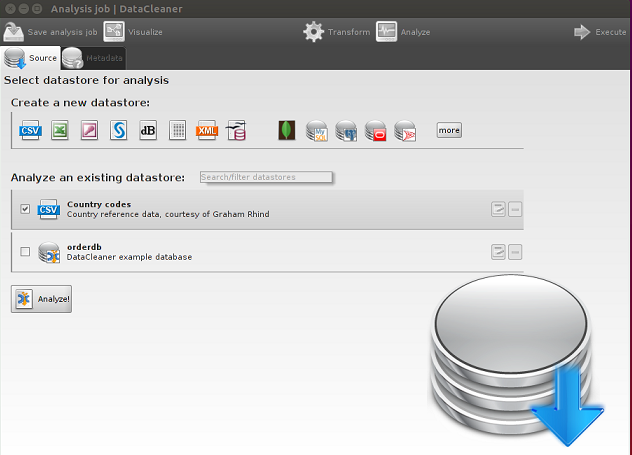Click the Analyze! button

click(x=42, y=299)
